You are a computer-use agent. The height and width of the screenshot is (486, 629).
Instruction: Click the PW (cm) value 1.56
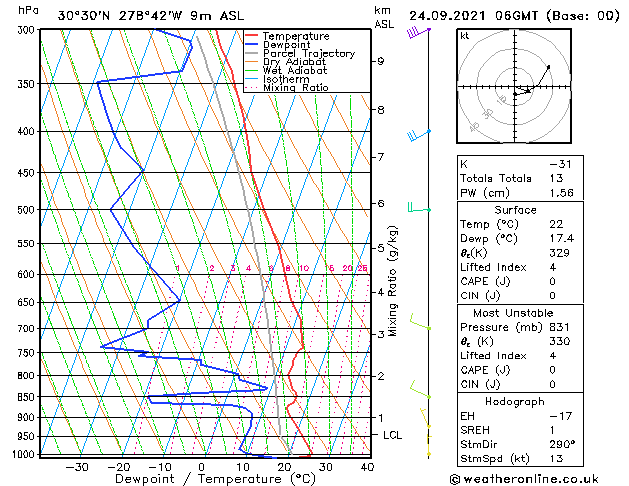pos(562,193)
